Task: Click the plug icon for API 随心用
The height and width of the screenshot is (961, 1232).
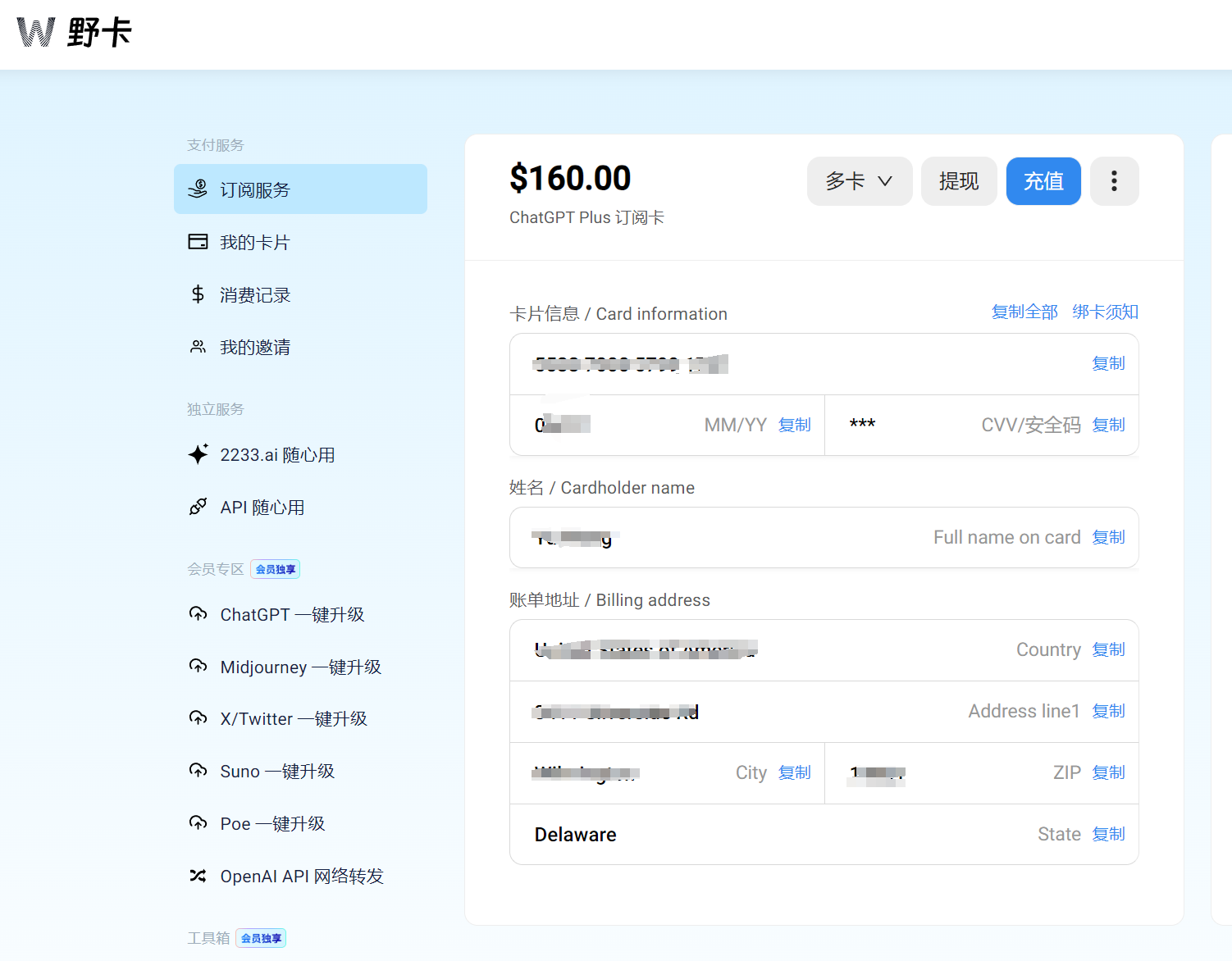Action: [x=198, y=507]
